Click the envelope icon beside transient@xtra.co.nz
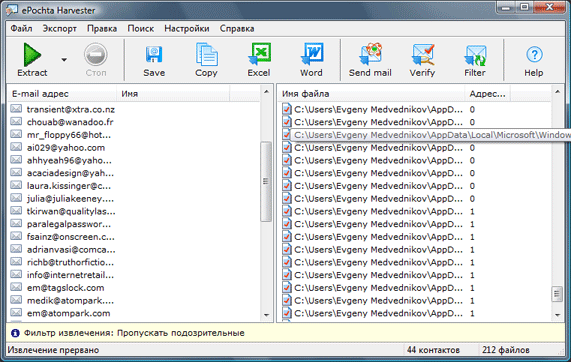The image size is (571, 362). 16,109
